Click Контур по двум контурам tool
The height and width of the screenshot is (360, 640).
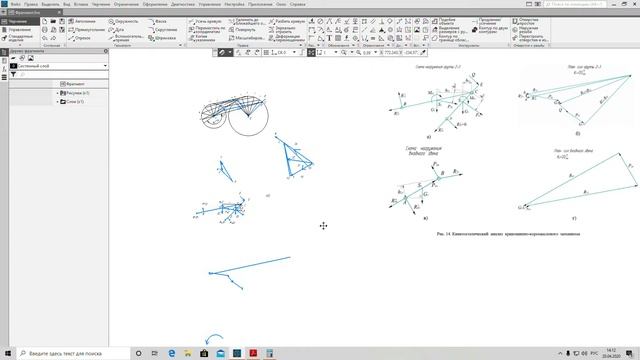pos(490,30)
